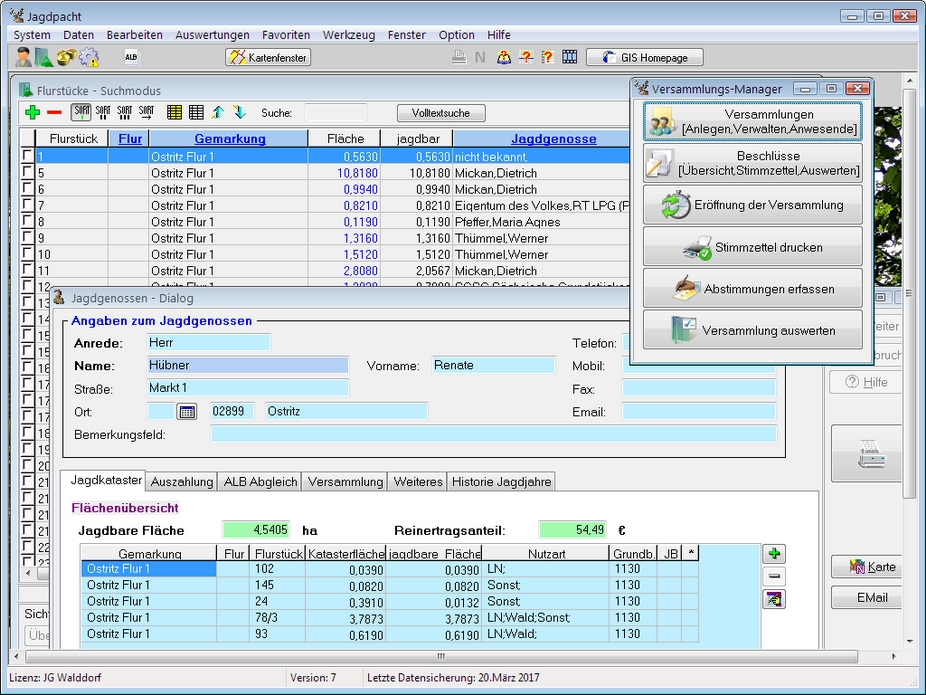Click the horizontal scrollbar at the window bottom
Image resolution: width=926 pixels, height=695 pixels.
(x=440, y=657)
